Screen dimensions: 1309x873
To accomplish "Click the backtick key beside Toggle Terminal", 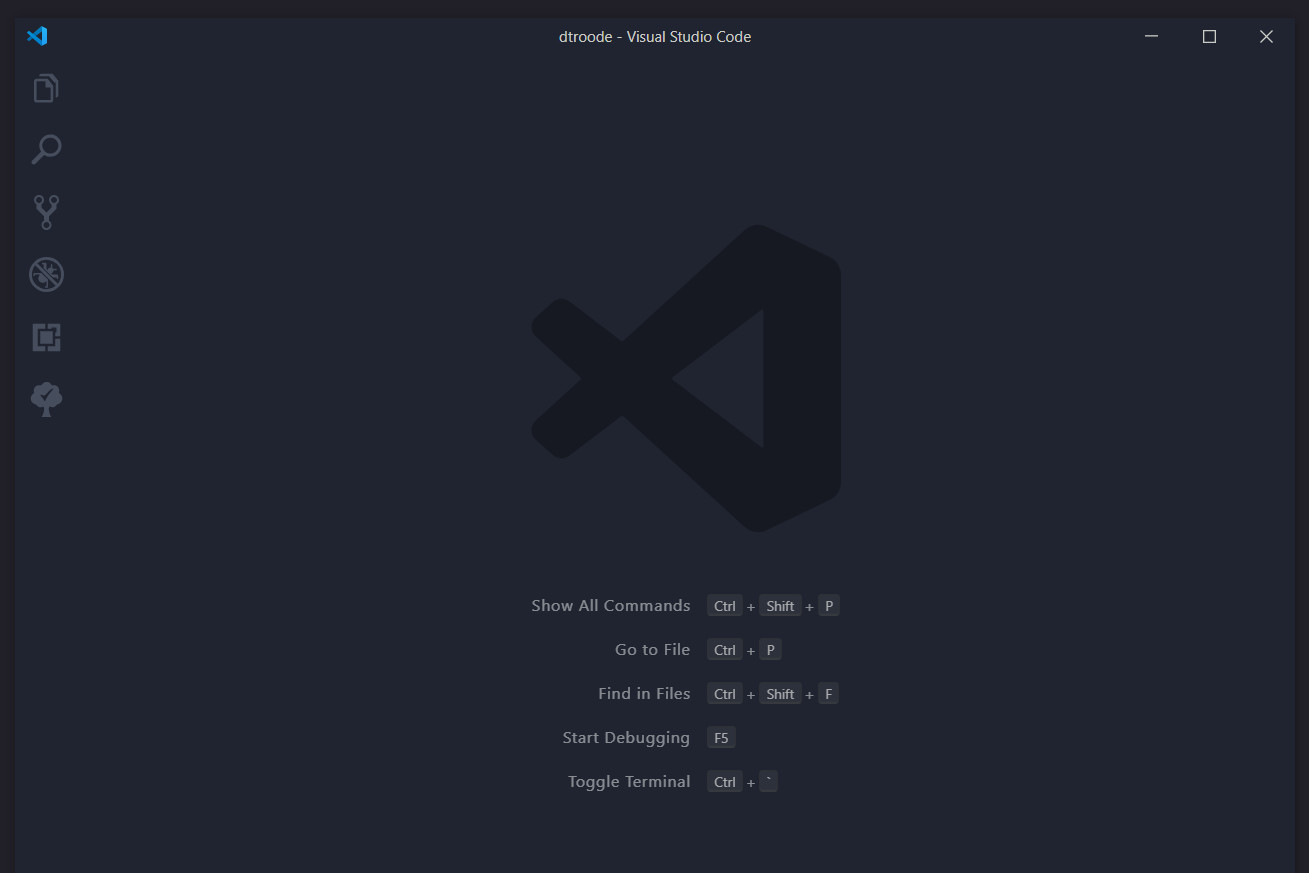I will pyautogui.click(x=768, y=782).
